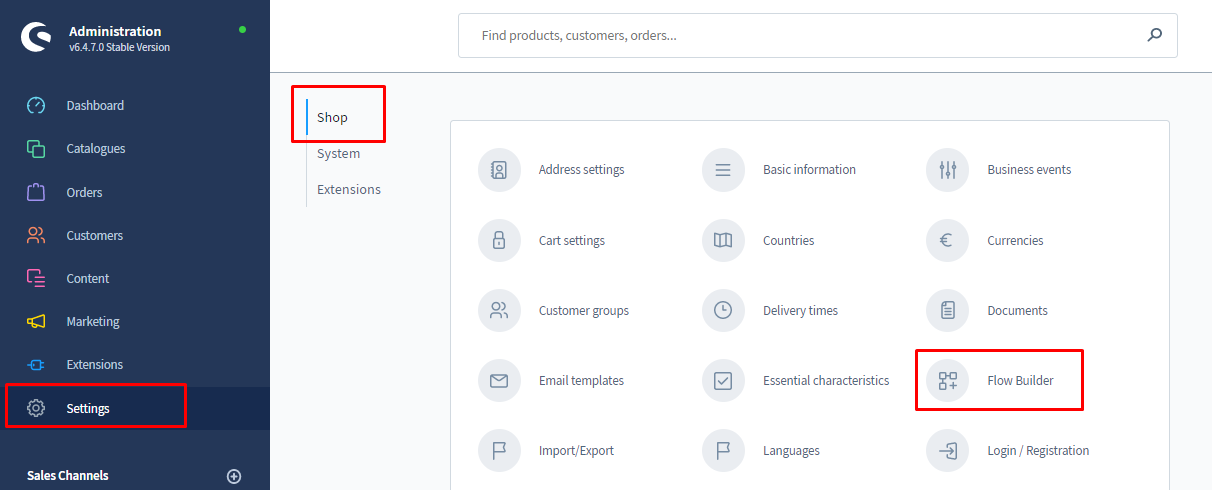Click the Basic information icon
Image resolution: width=1212 pixels, height=490 pixels.
tap(723, 170)
